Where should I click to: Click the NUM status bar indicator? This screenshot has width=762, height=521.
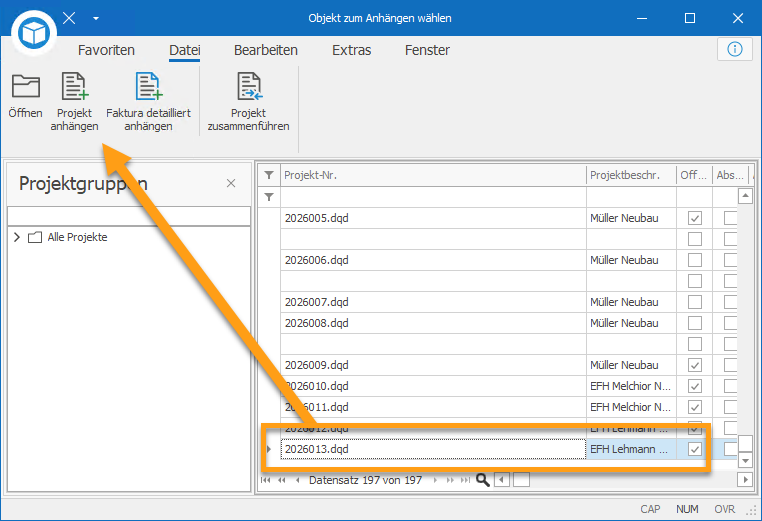687,509
